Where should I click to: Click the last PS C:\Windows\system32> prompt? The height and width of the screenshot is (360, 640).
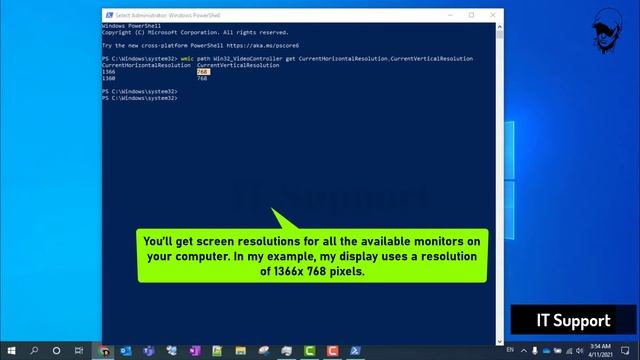140,98
